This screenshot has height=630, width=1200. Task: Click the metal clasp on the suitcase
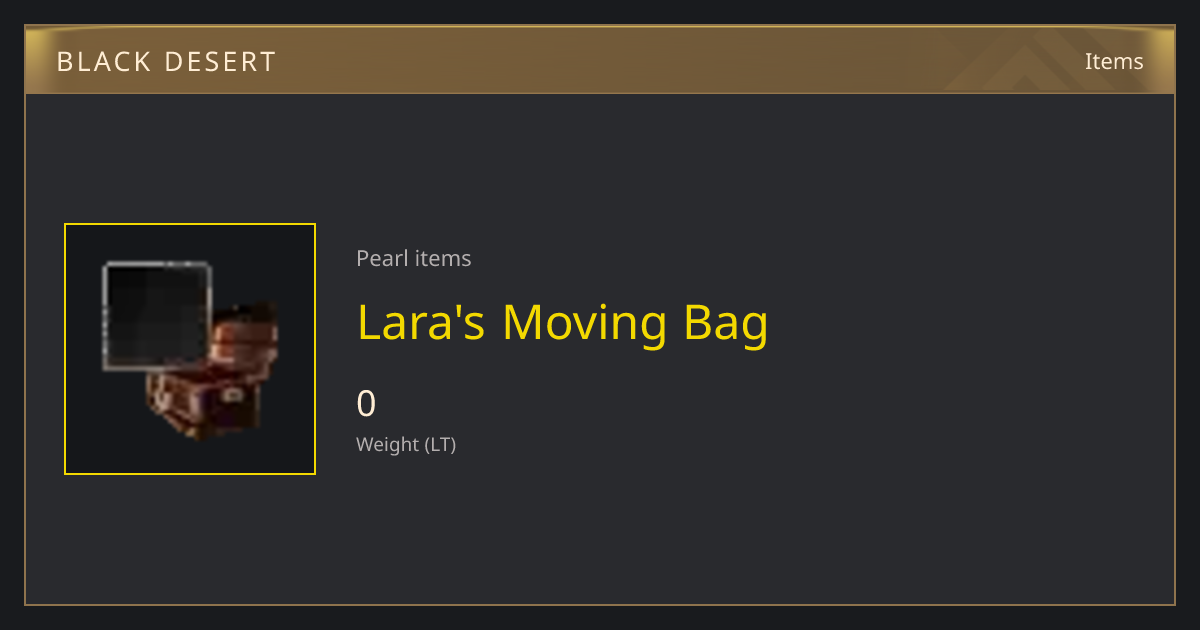[x=231, y=394]
